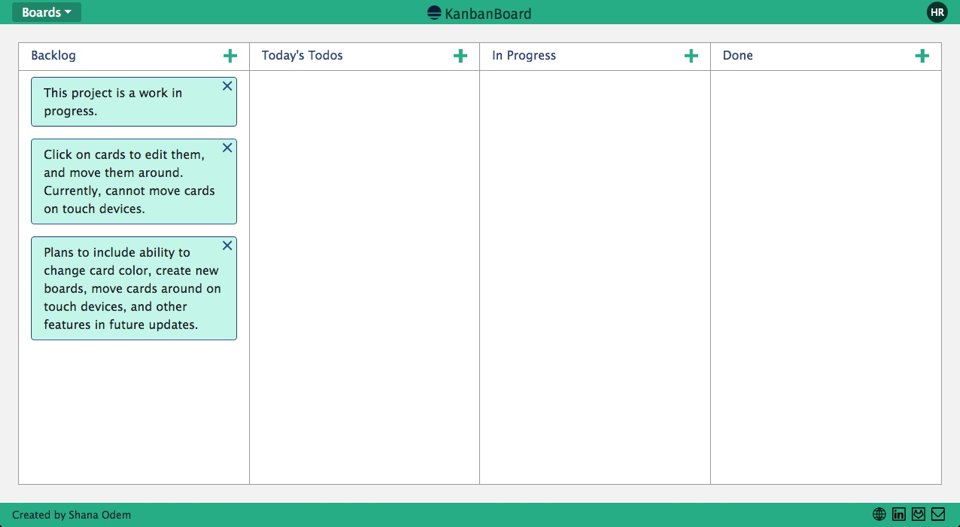Click the AngelList-style icon in footer
960x527 pixels.
(918, 514)
